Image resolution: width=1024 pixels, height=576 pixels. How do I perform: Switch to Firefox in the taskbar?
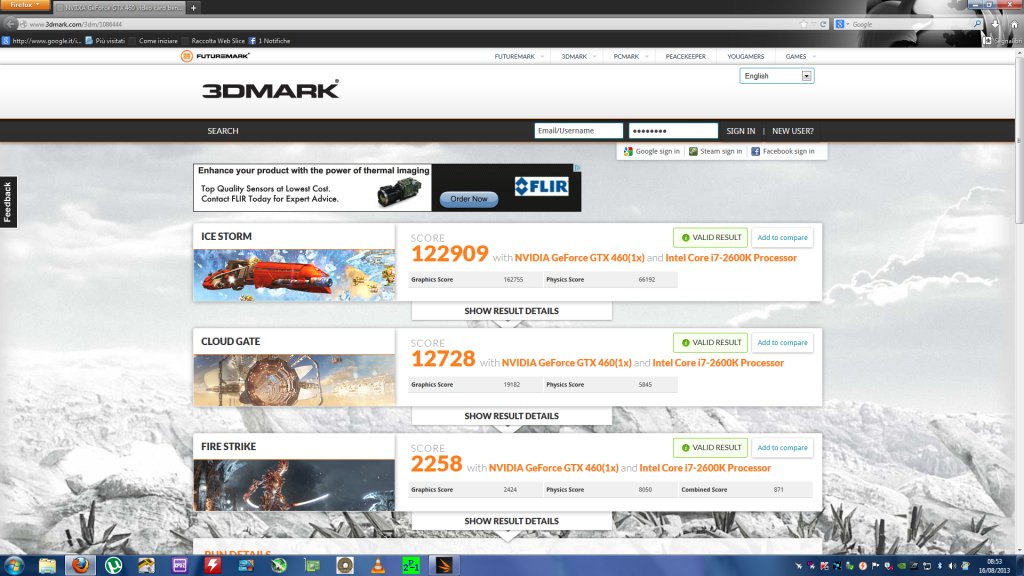coord(80,566)
